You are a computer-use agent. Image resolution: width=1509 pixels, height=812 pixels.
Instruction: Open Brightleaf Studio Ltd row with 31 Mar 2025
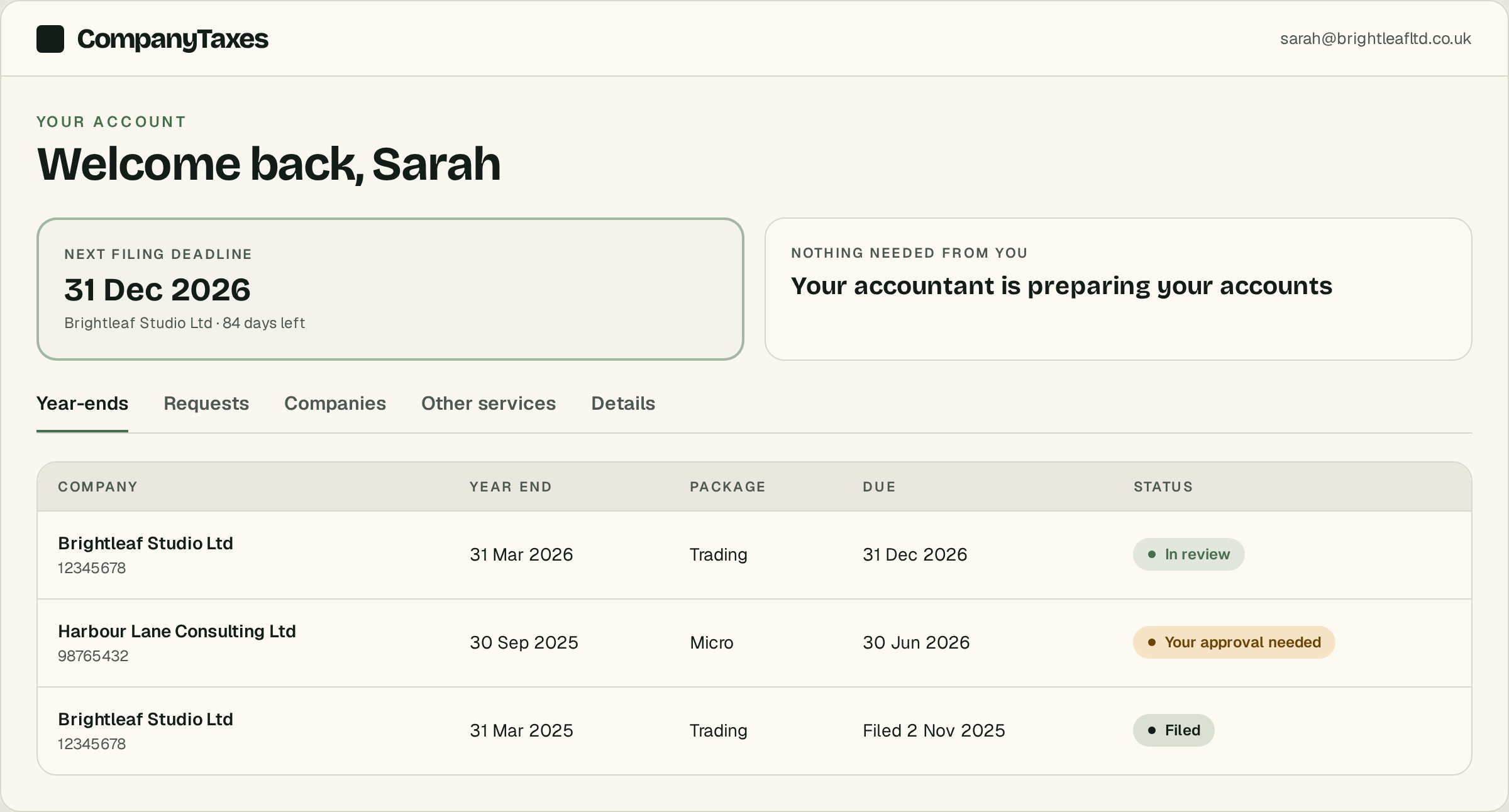[x=754, y=731]
